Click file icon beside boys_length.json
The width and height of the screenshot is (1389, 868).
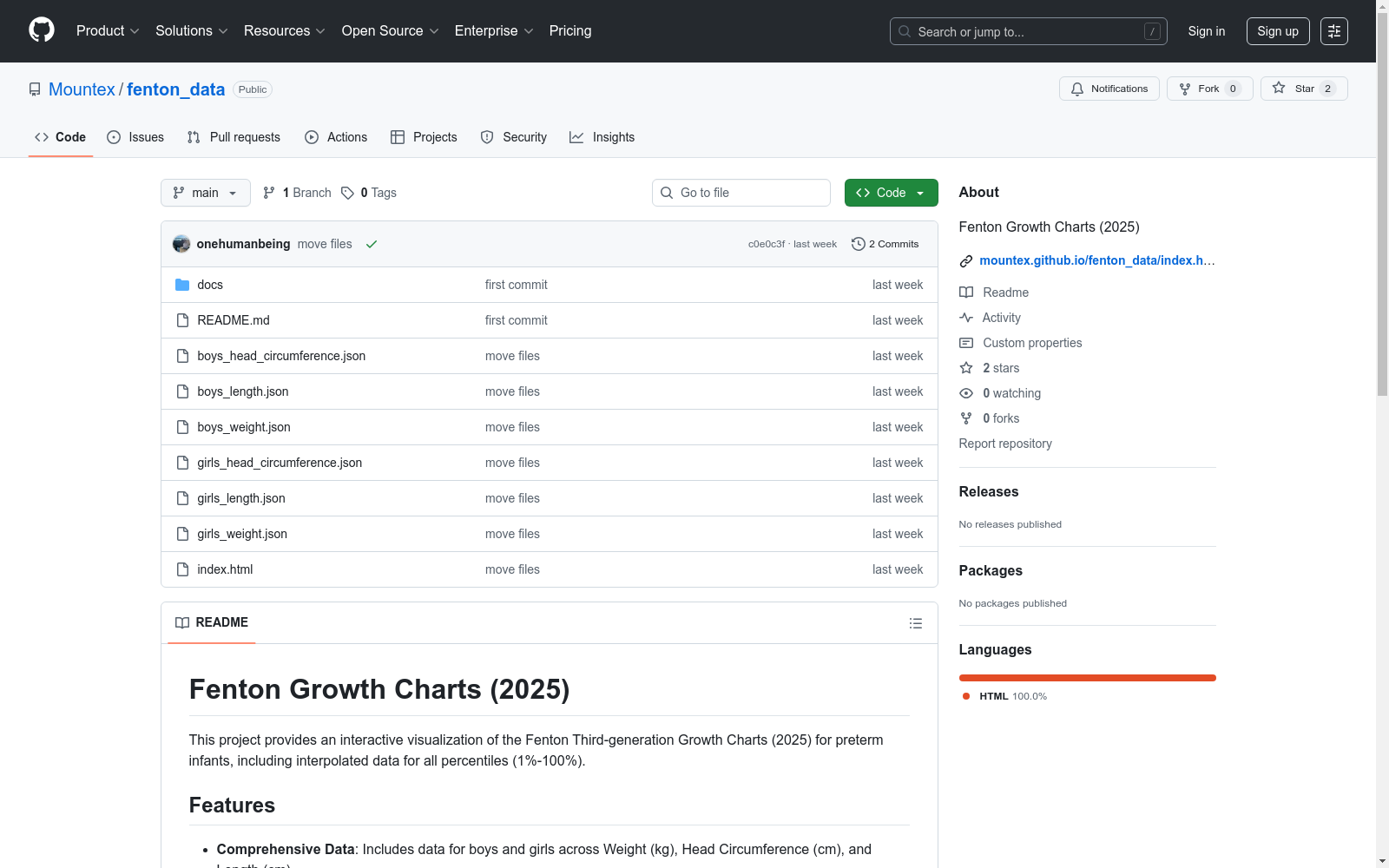[182, 391]
